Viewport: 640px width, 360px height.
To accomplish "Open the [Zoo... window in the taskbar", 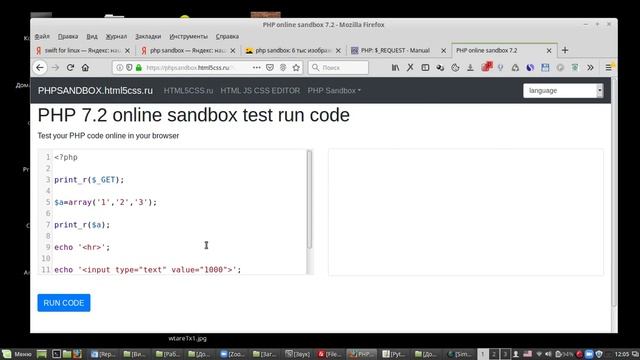I will (232, 354).
